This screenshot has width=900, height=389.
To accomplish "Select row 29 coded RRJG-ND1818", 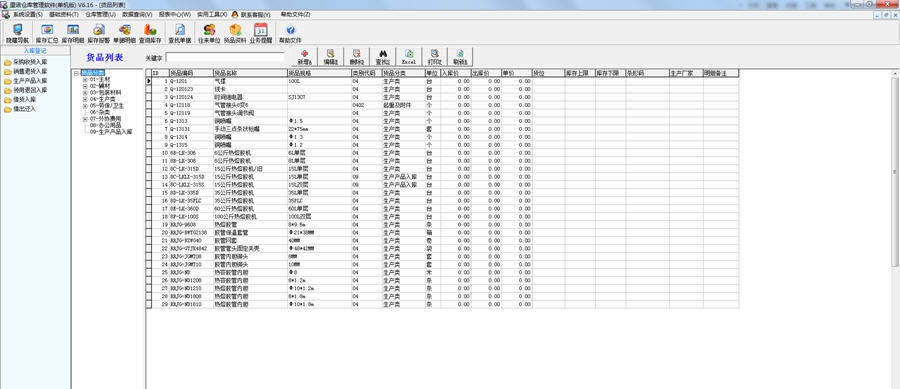I will [x=442, y=305].
